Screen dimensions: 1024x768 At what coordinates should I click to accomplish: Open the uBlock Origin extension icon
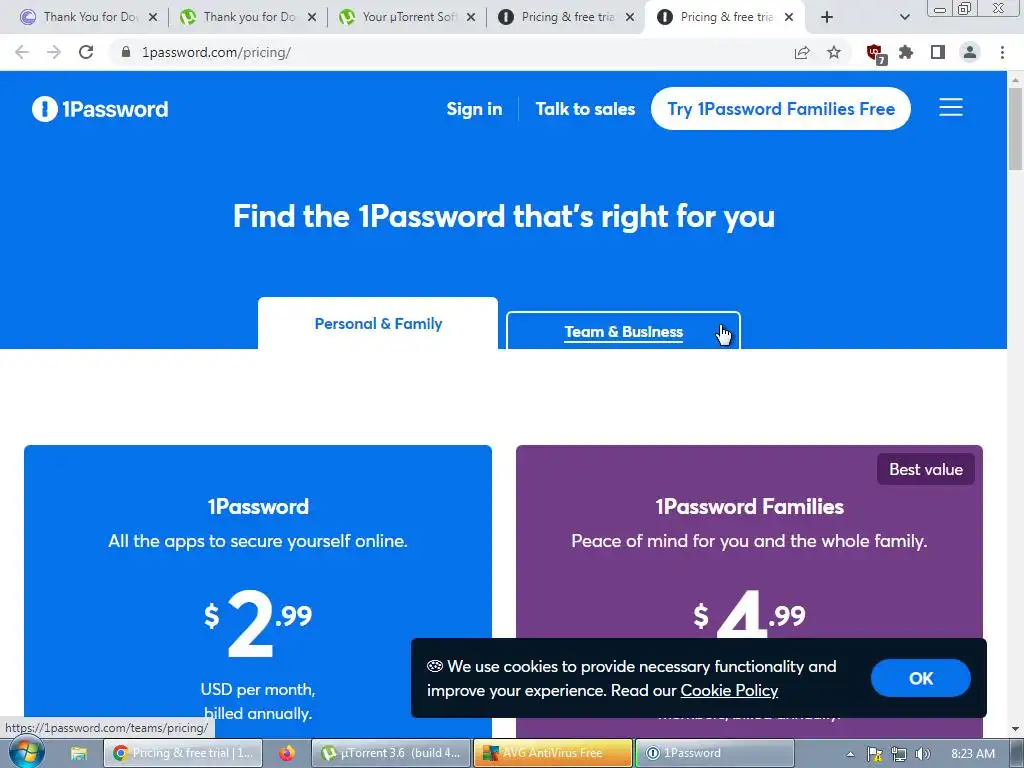click(x=876, y=53)
